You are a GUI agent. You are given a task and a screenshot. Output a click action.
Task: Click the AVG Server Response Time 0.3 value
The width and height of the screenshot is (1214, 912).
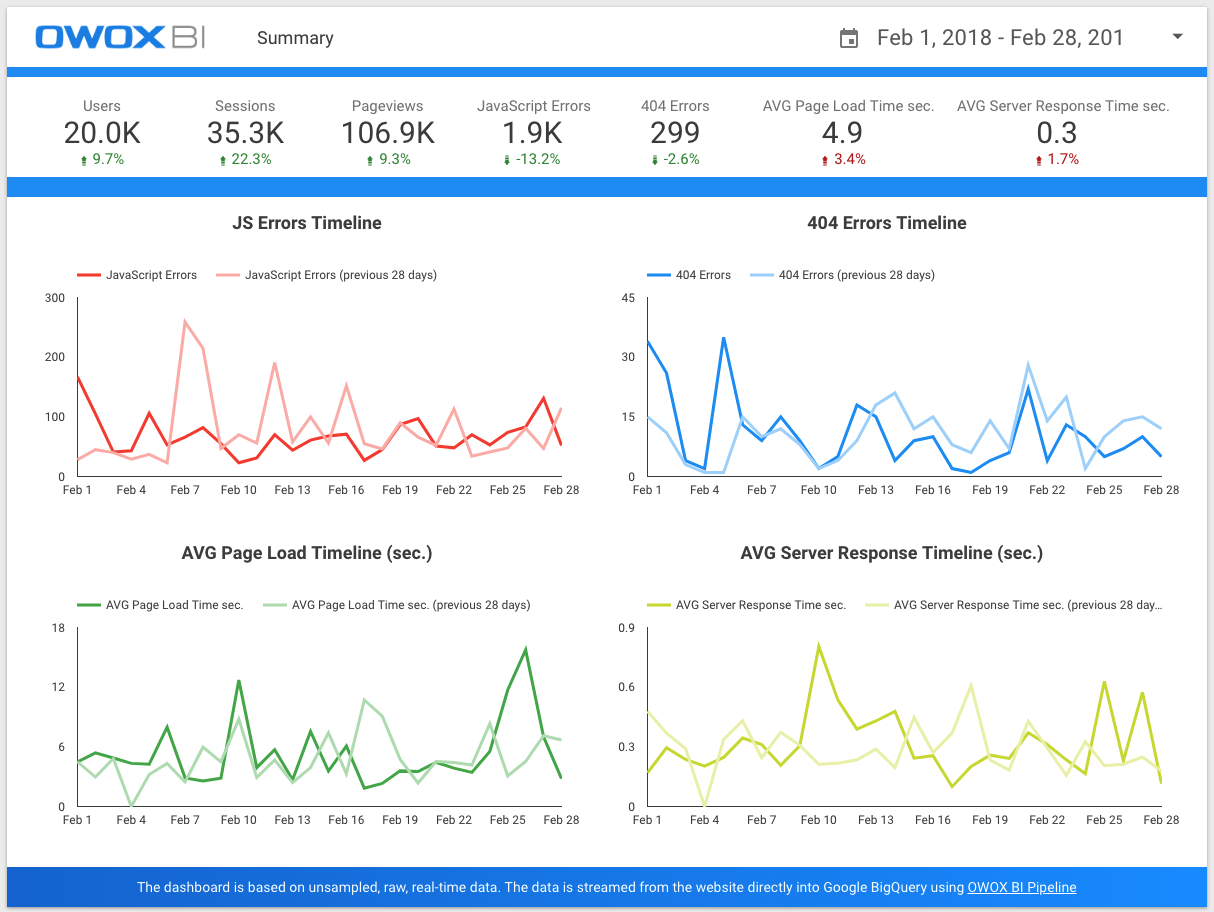click(1057, 133)
